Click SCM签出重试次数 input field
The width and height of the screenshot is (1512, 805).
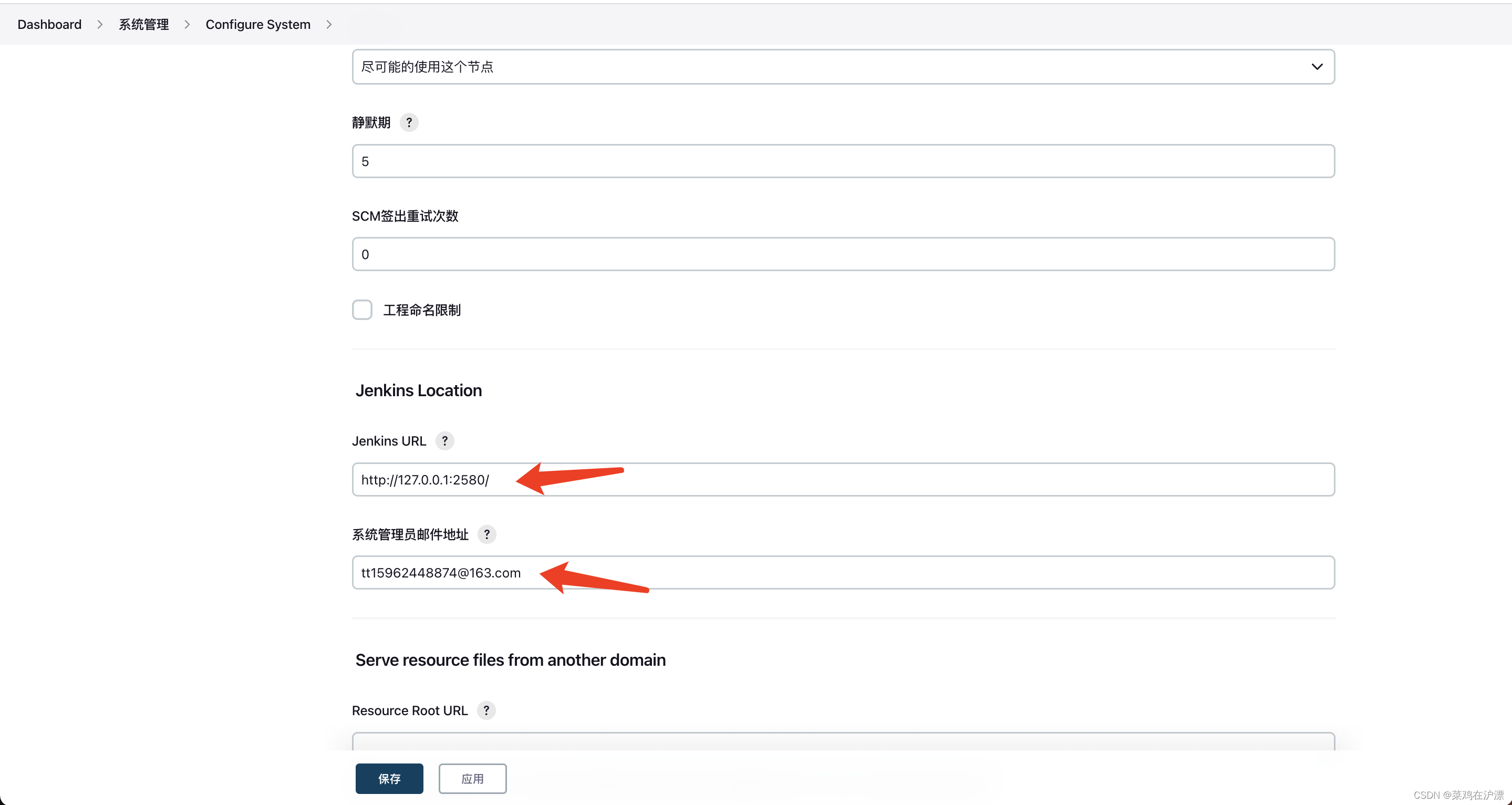click(843, 254)
